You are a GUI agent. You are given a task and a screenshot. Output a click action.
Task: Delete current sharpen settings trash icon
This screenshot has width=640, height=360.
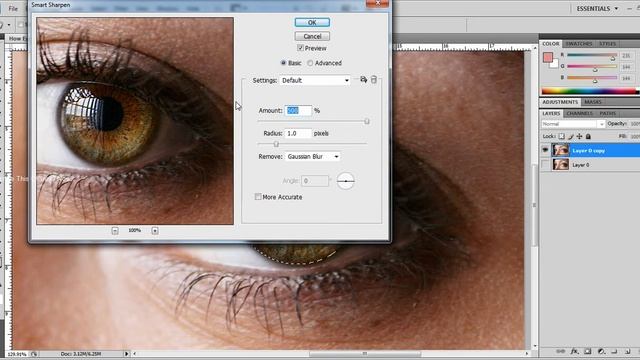pos(374,80)
